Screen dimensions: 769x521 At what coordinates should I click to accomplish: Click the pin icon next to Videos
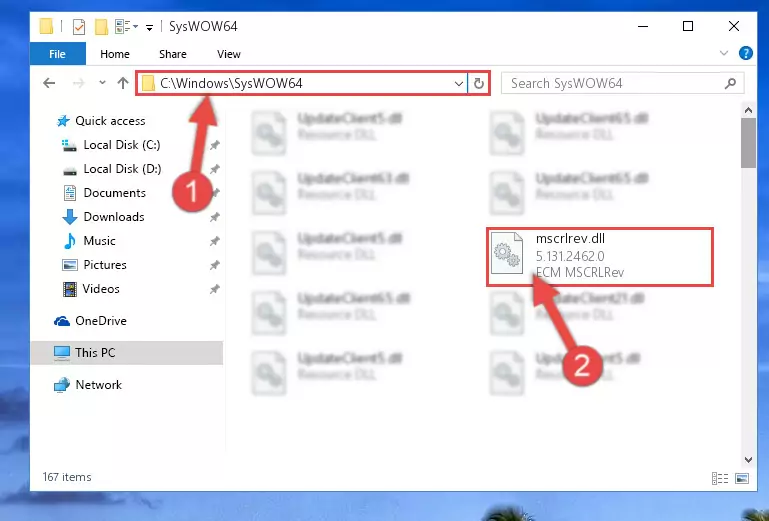[x=215, y=289]
